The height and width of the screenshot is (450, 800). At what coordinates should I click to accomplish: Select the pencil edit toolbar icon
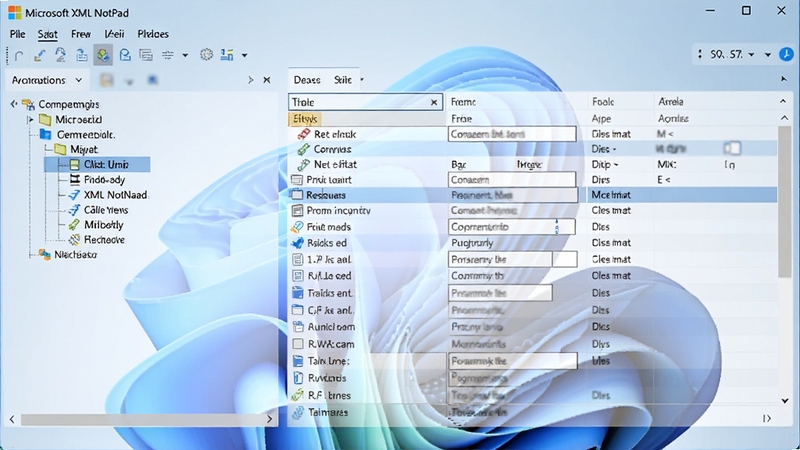click(39, 55)
